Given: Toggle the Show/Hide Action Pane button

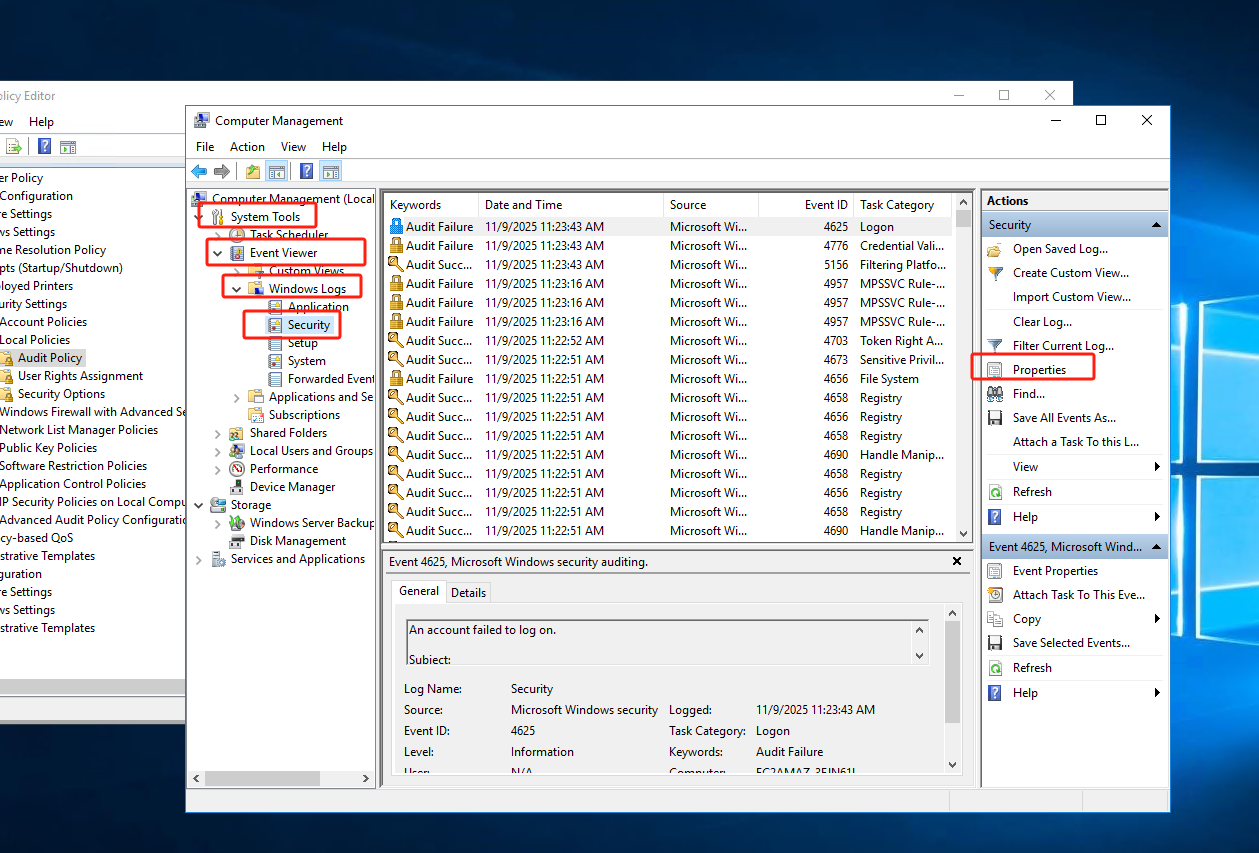Looking at the screenshot, I should [330, 172].
